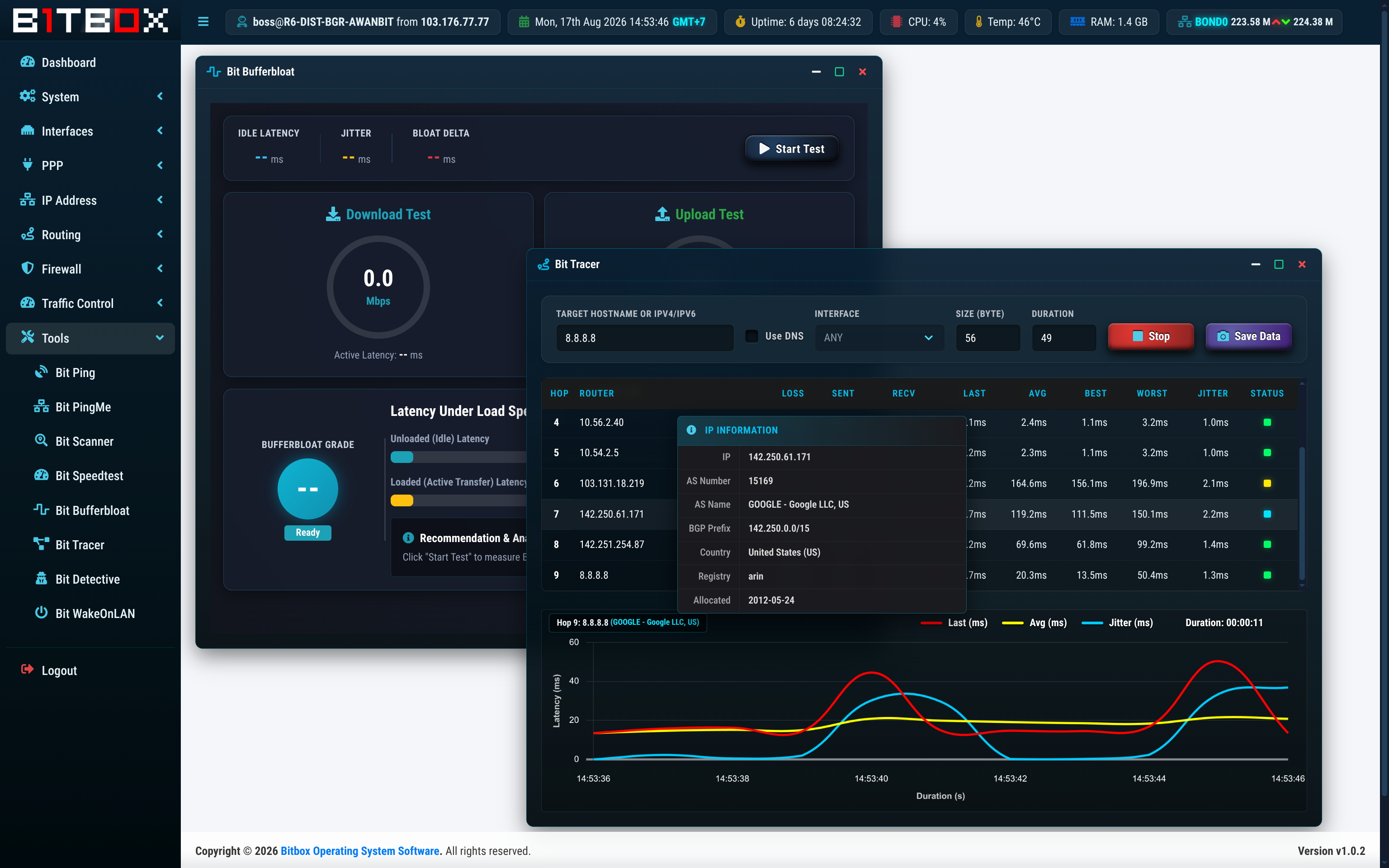
Task: Click the Bit WakeOnLAN power icon
Action: (x=41, y=613)
